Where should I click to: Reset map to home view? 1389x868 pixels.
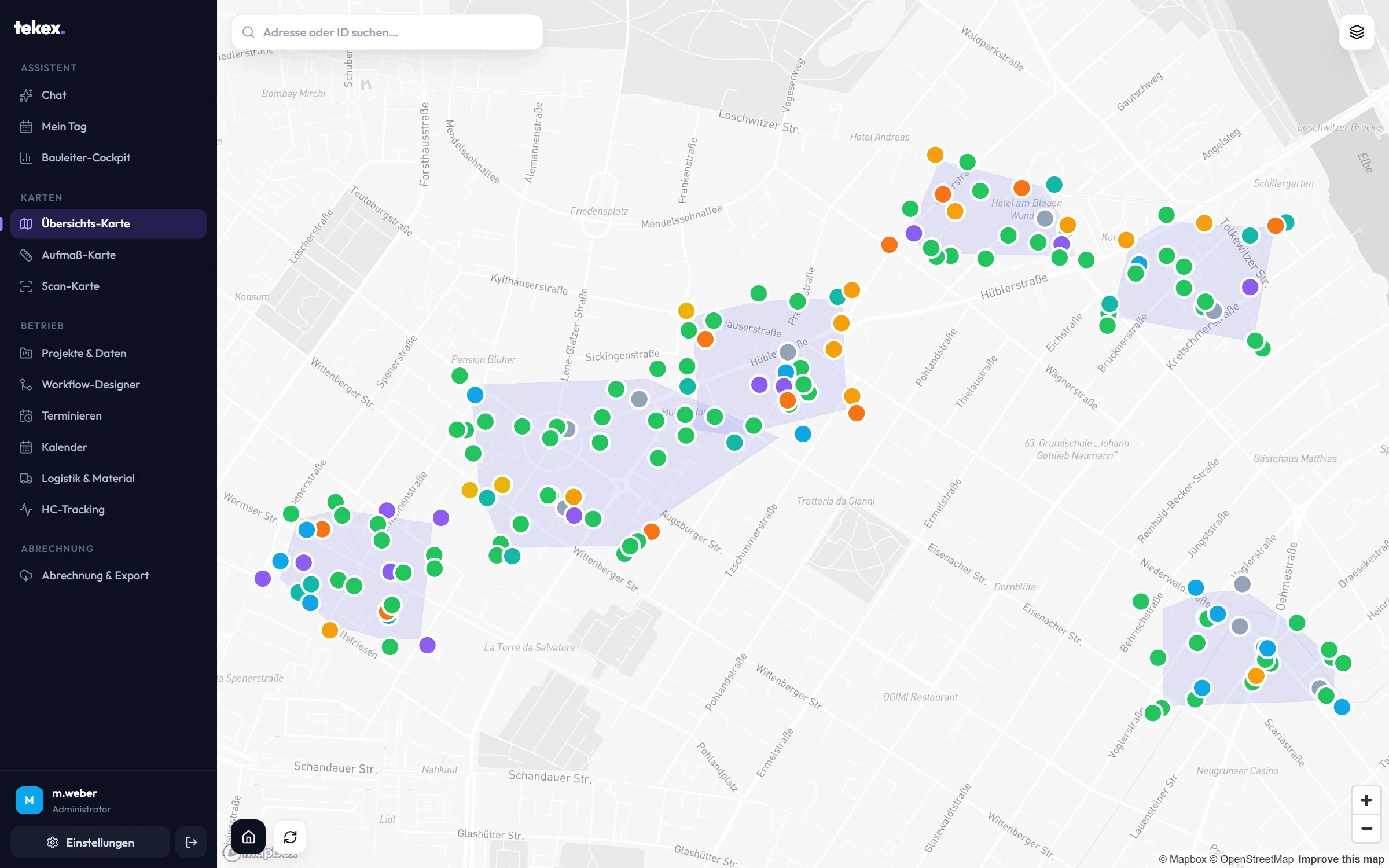248,837
